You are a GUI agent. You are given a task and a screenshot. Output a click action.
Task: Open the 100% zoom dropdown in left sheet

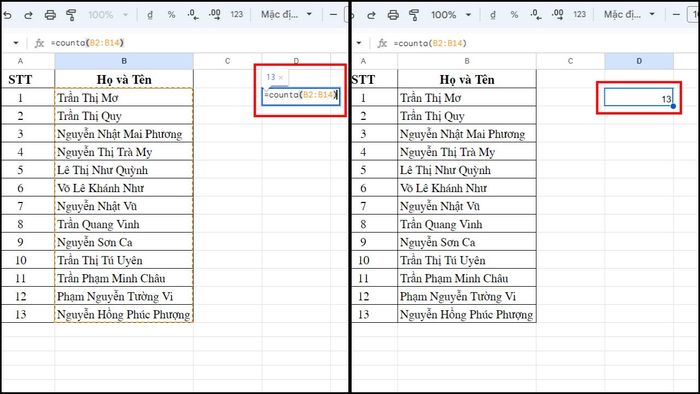coord(108,15)
